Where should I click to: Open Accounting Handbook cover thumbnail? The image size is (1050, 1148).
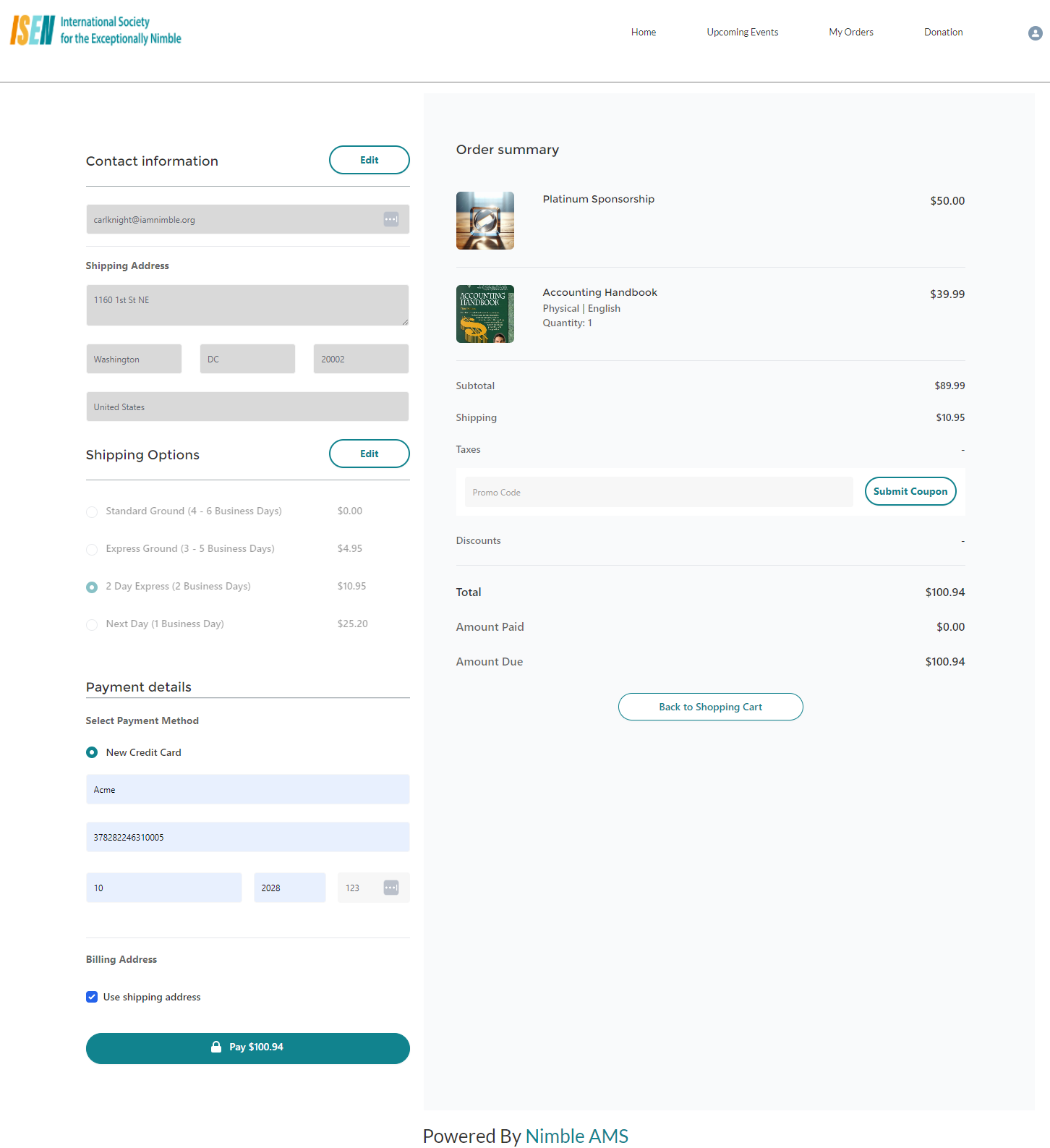point(485,314)
